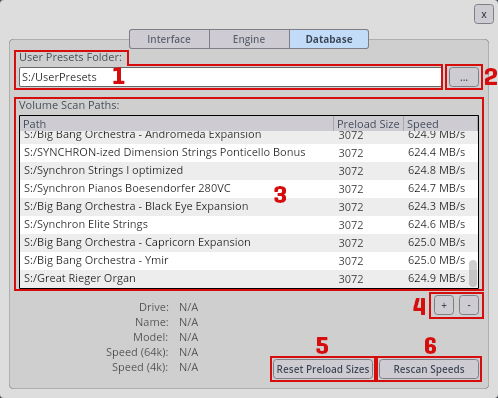
Task: Click 3072 preload size of Synchron Elite Strings
Action: coord(351,225)
